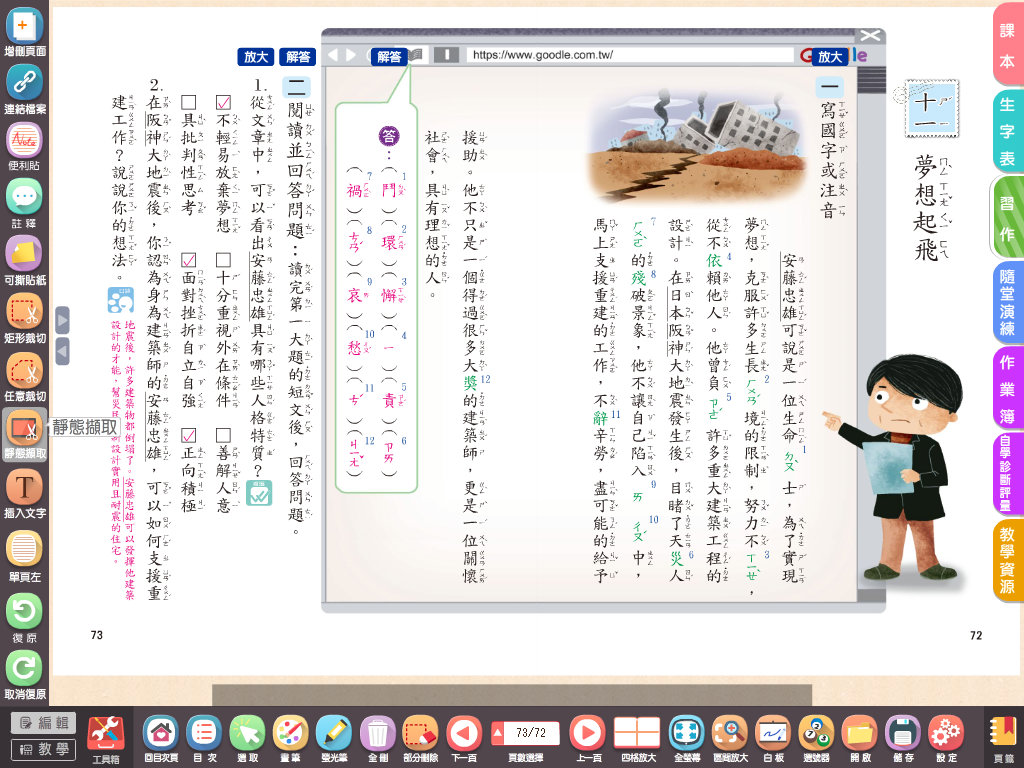Toggle the 不輕易放棄夢想 checkbox

click(x=223, y=103)
